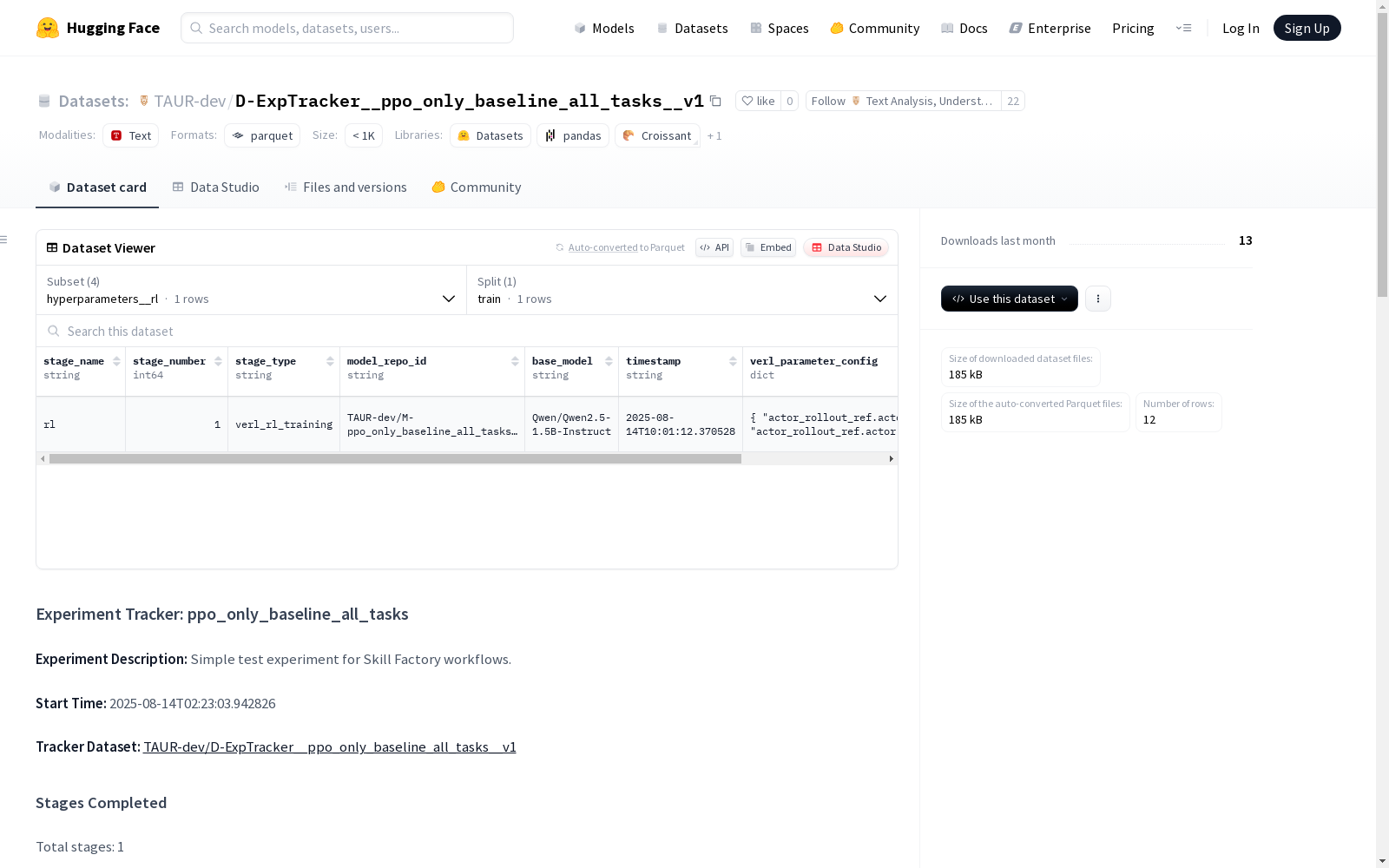Click the parquet format tag
This screenshot has height=868, width=1389.
262,135
